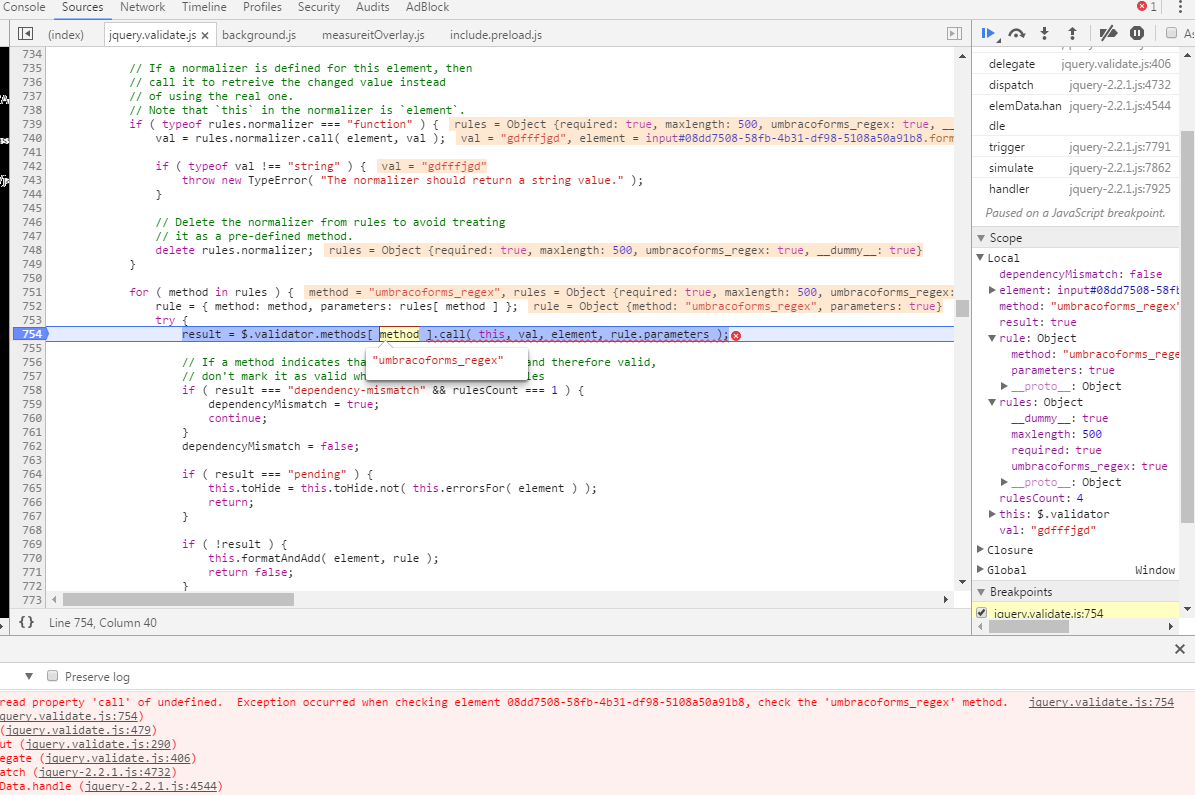Image resolution: width=1195 pixels, height=795 pixels.
Task: Step out of the current function
Action: (x=1072, y=34)
